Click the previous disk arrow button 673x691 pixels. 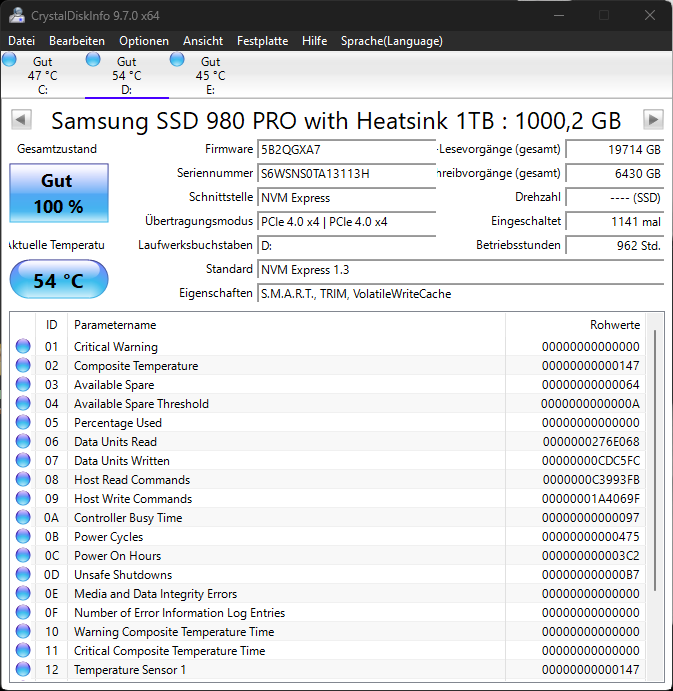coord(21,119)
